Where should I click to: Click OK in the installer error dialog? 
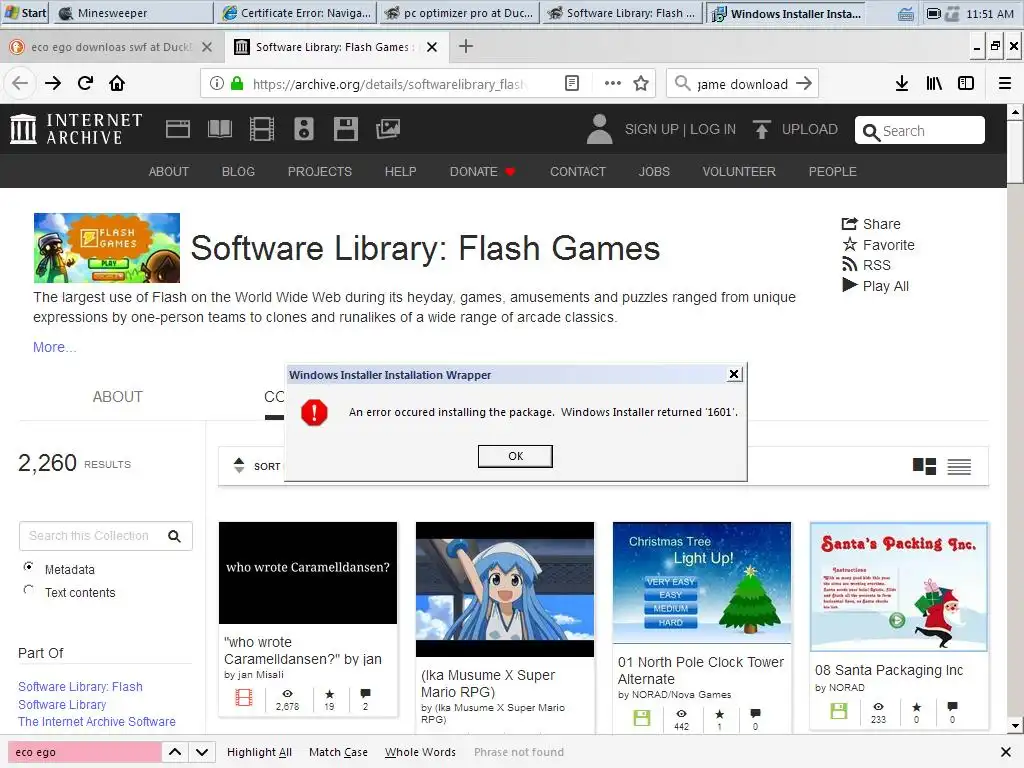click(515, 456)
